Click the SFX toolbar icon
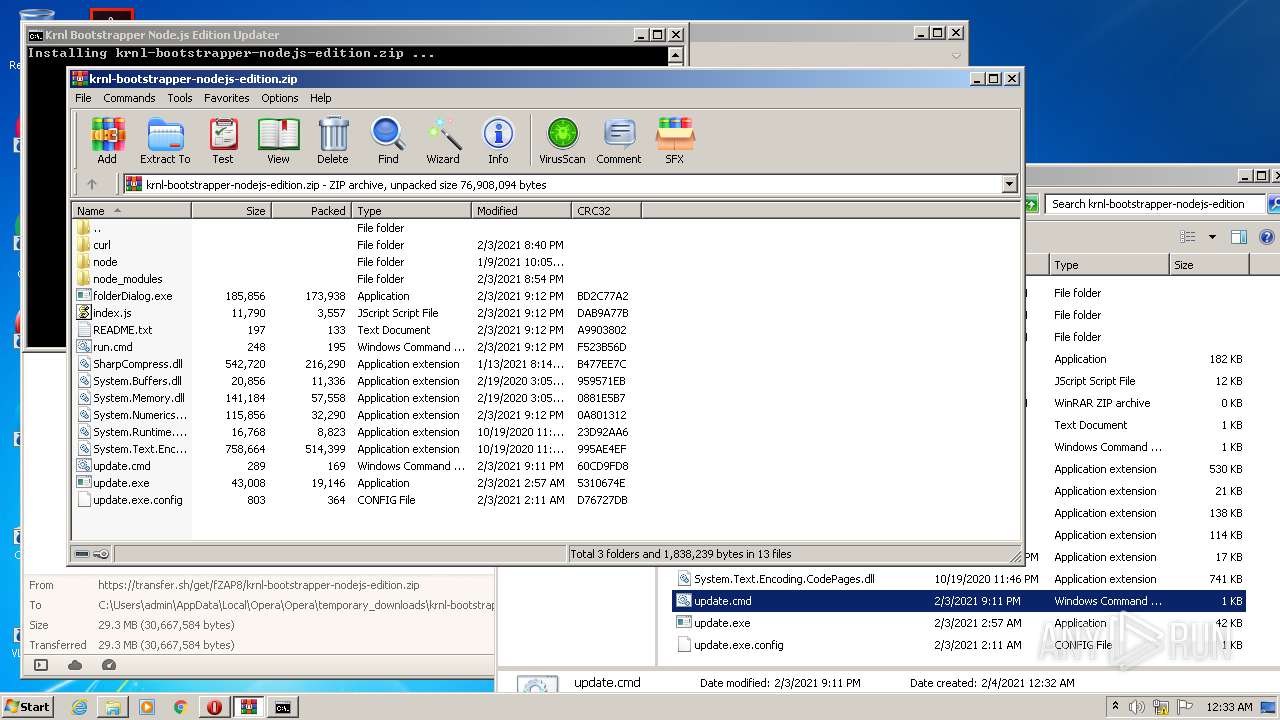This screenshot has height=720, width=1280. coord(675,141)
